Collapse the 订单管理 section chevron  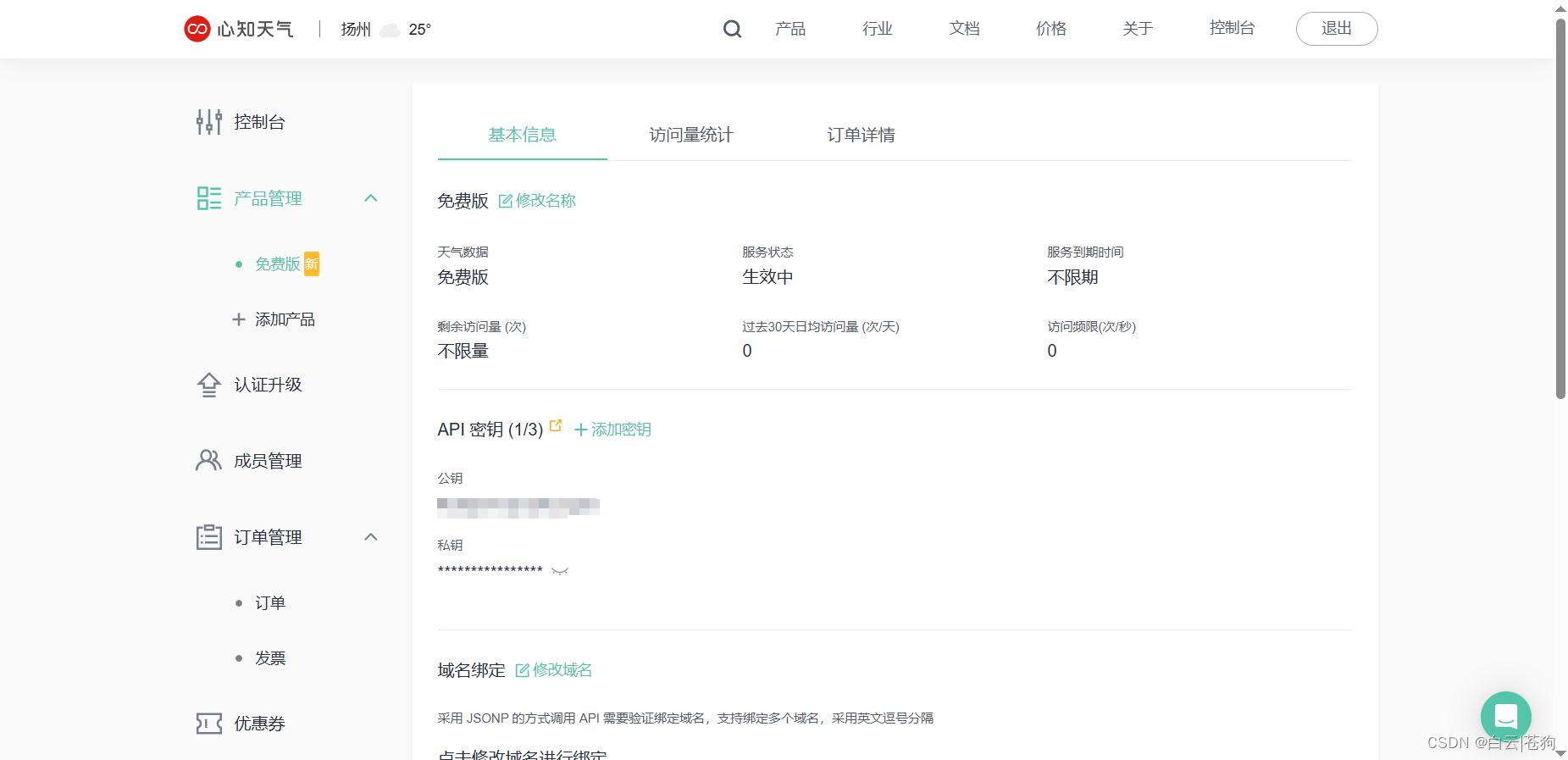pyautogui.click(x=370, y=537)
